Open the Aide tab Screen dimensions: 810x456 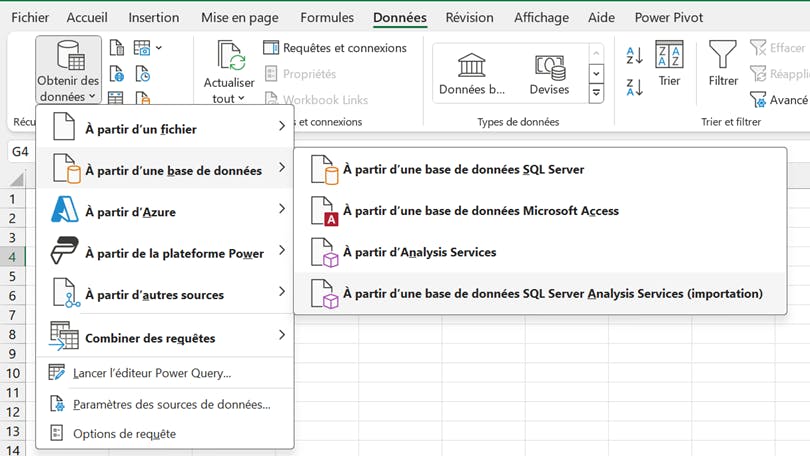pos(601,18)
